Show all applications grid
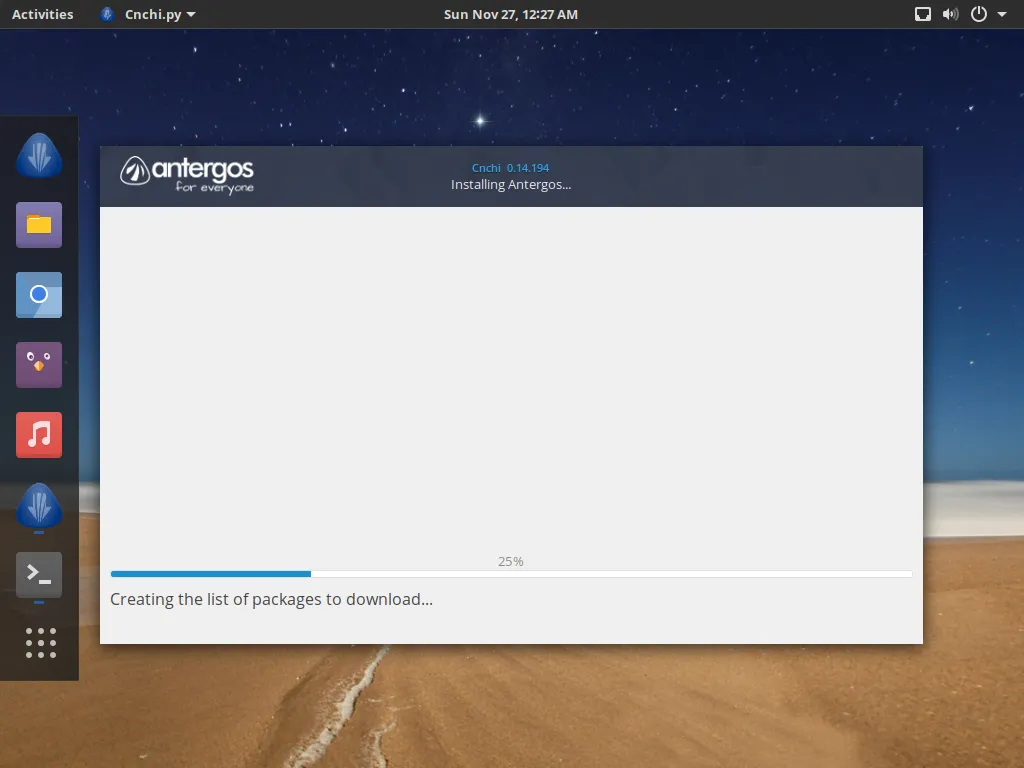The width and height of the screenshot is (1024, 768). 40,643
